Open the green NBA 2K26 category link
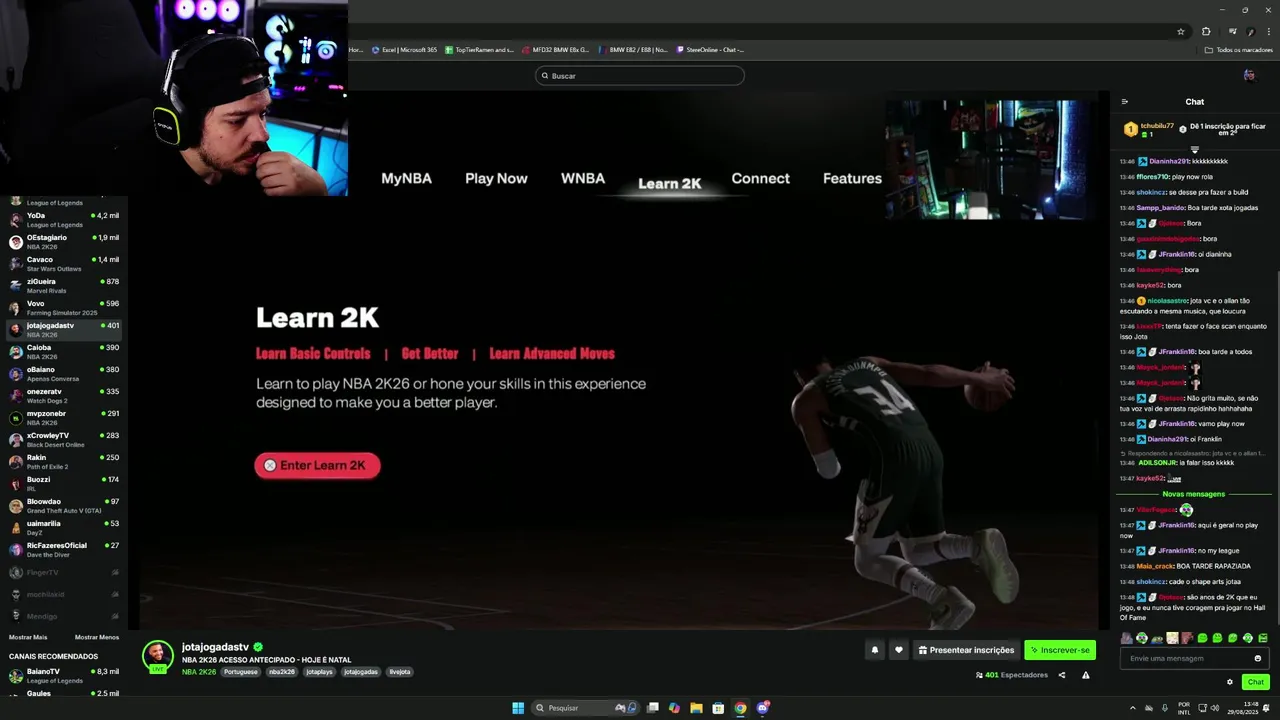Viewport: 1280px width, 720px height. pos(199,672)
